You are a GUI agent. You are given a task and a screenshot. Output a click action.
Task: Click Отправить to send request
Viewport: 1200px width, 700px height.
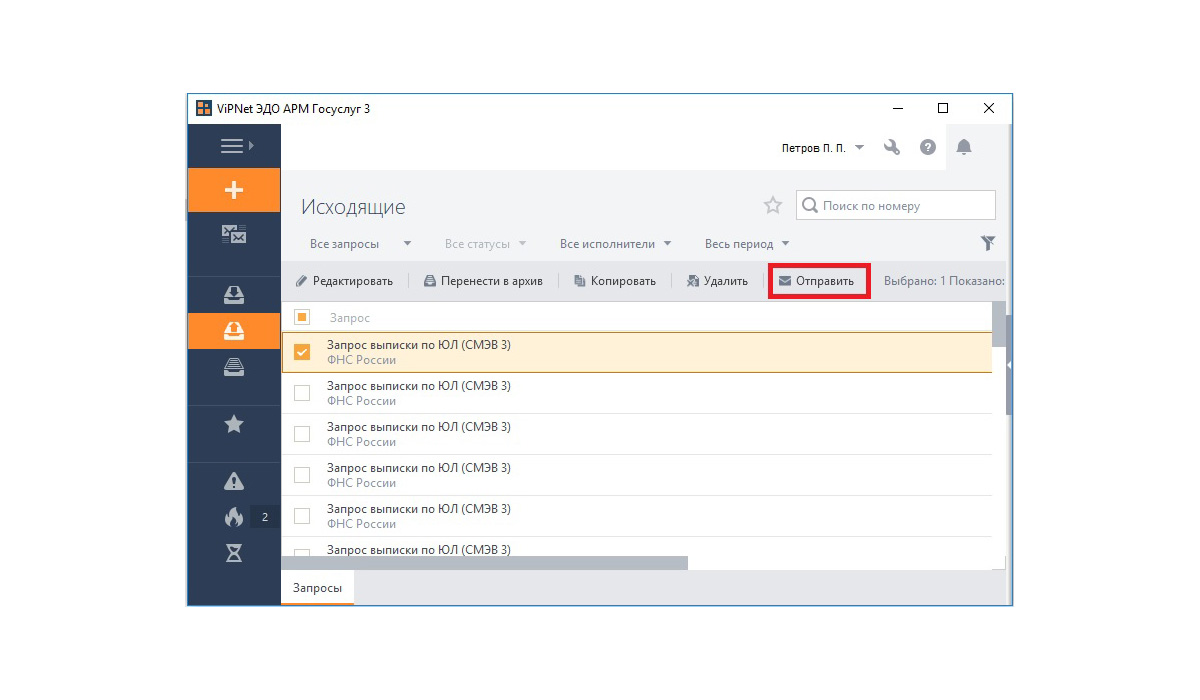[819, 281]
